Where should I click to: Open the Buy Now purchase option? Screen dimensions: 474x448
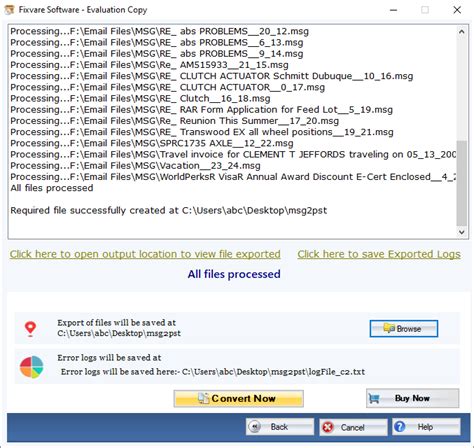412,398
